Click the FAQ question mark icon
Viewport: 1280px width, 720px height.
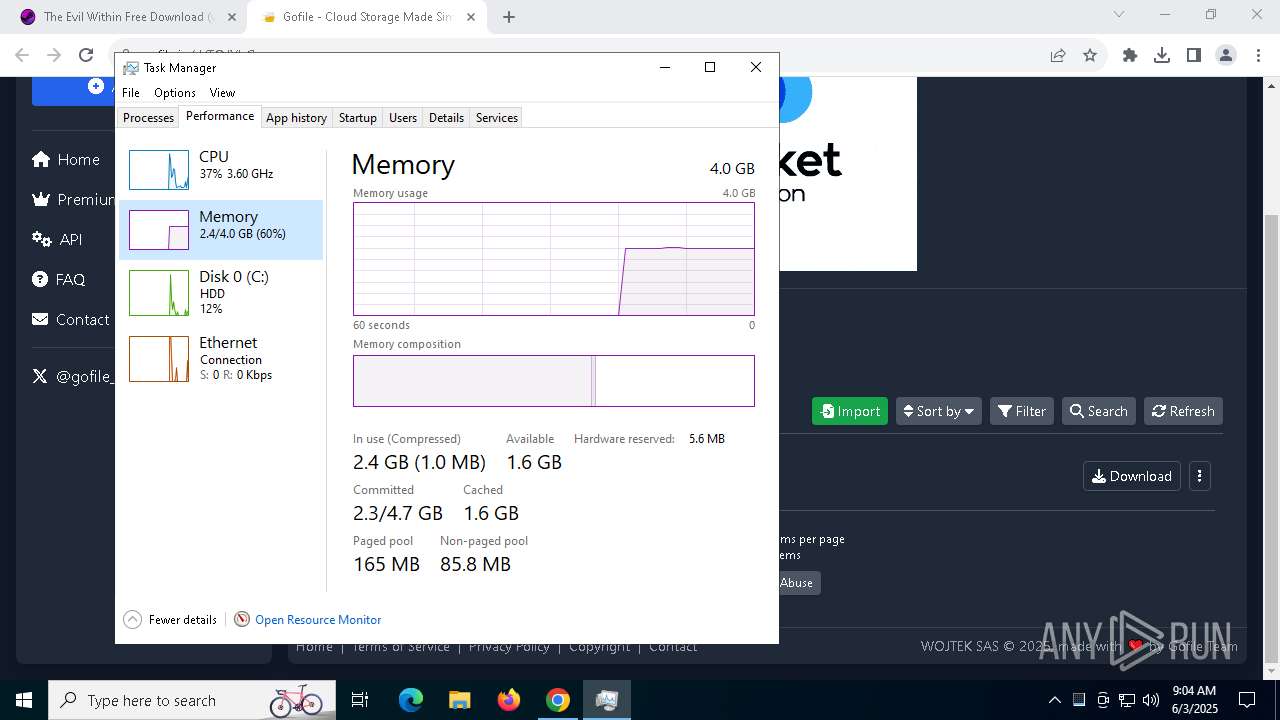pos(40,279)
